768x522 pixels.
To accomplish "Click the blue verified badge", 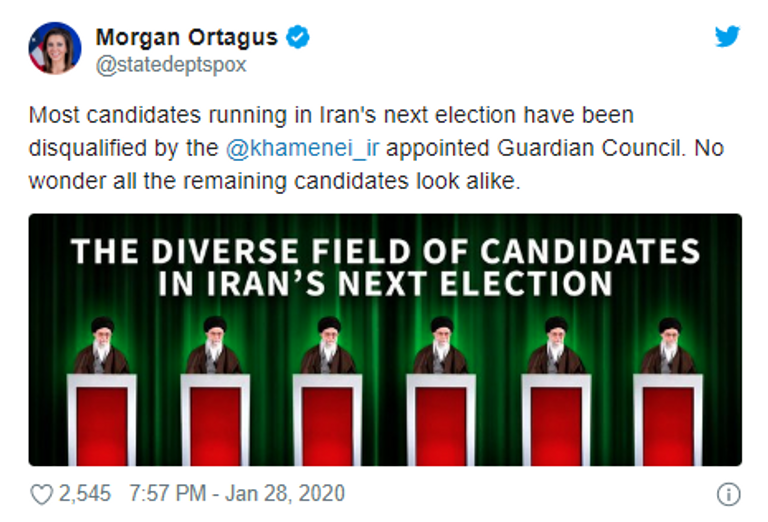I will (x=298, y=38).
